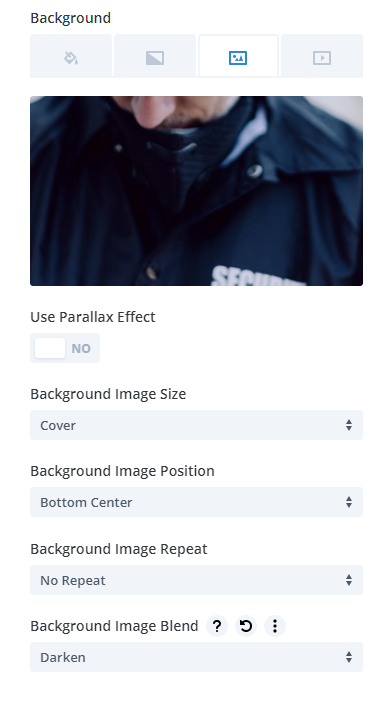Select the background image tab icon
384x706 pixels.
tap(238, 57)
